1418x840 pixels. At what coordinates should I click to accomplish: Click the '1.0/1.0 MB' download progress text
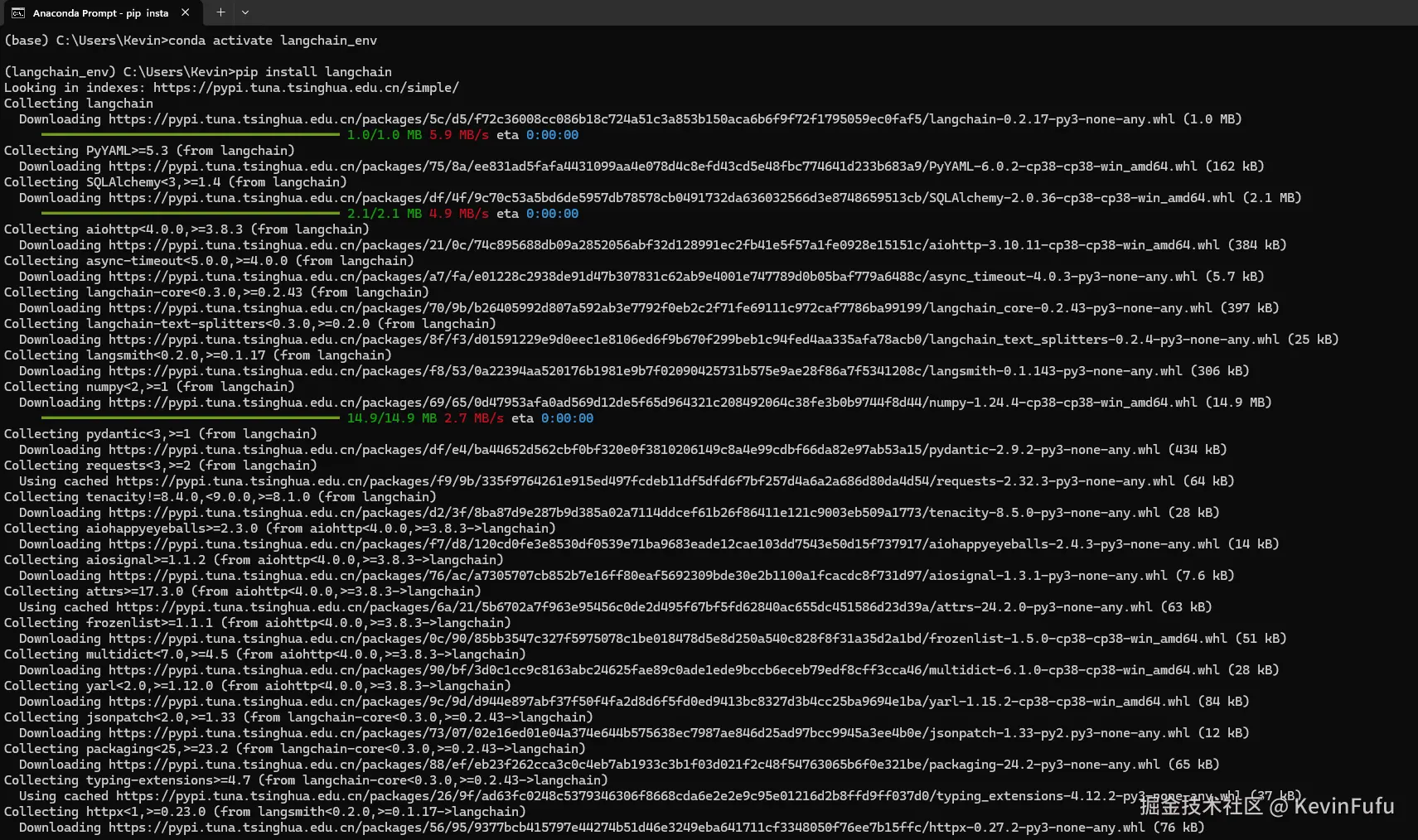tap(385, 135)
